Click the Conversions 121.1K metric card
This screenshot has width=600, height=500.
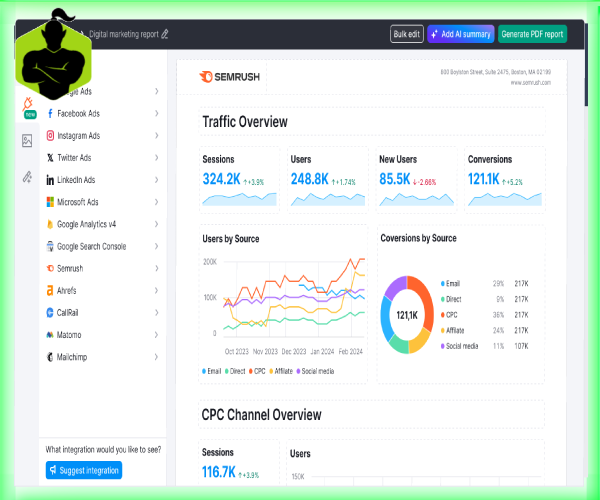tap(505, 180)
